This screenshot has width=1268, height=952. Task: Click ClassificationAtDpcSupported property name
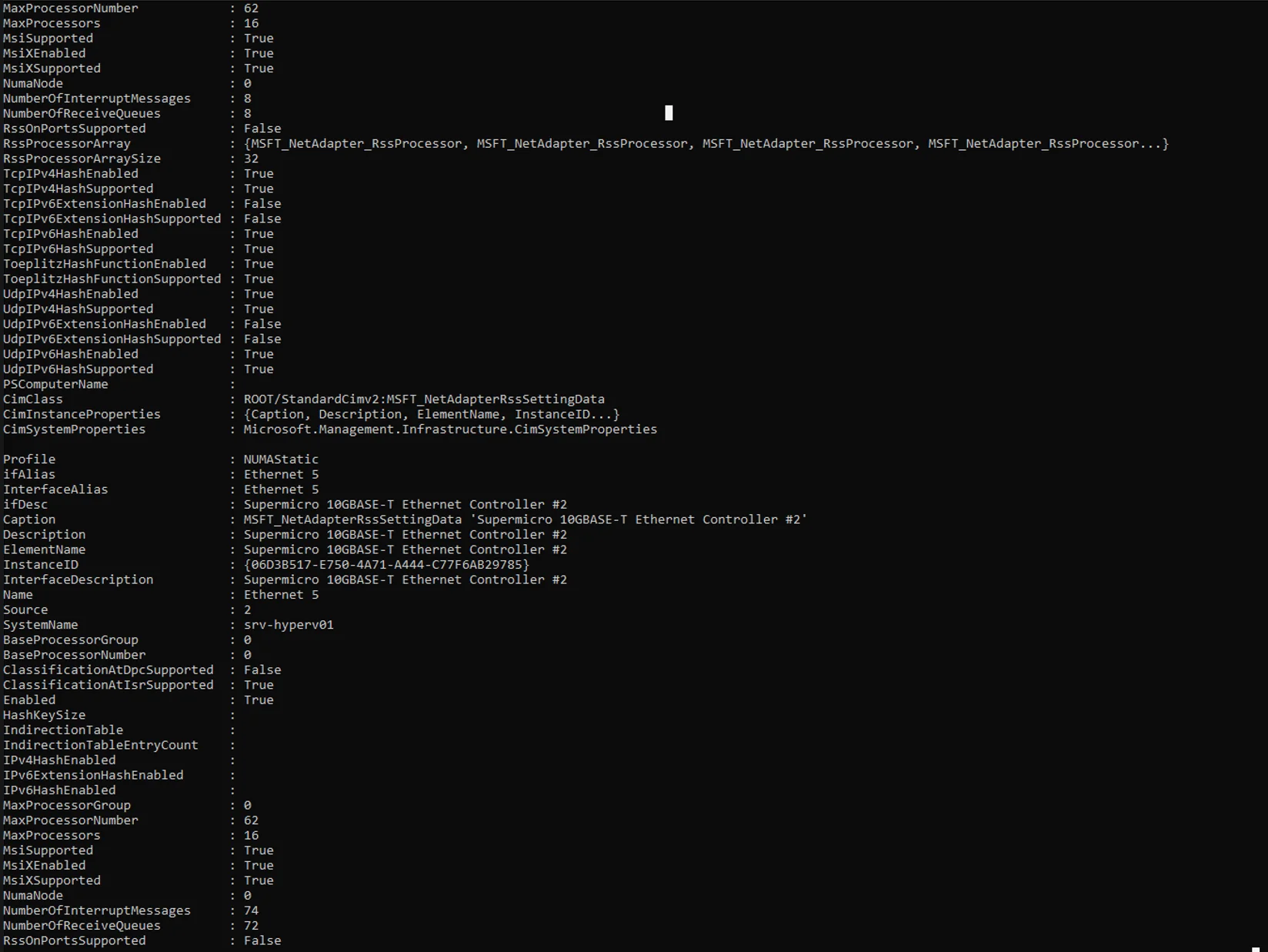(108, 670)
